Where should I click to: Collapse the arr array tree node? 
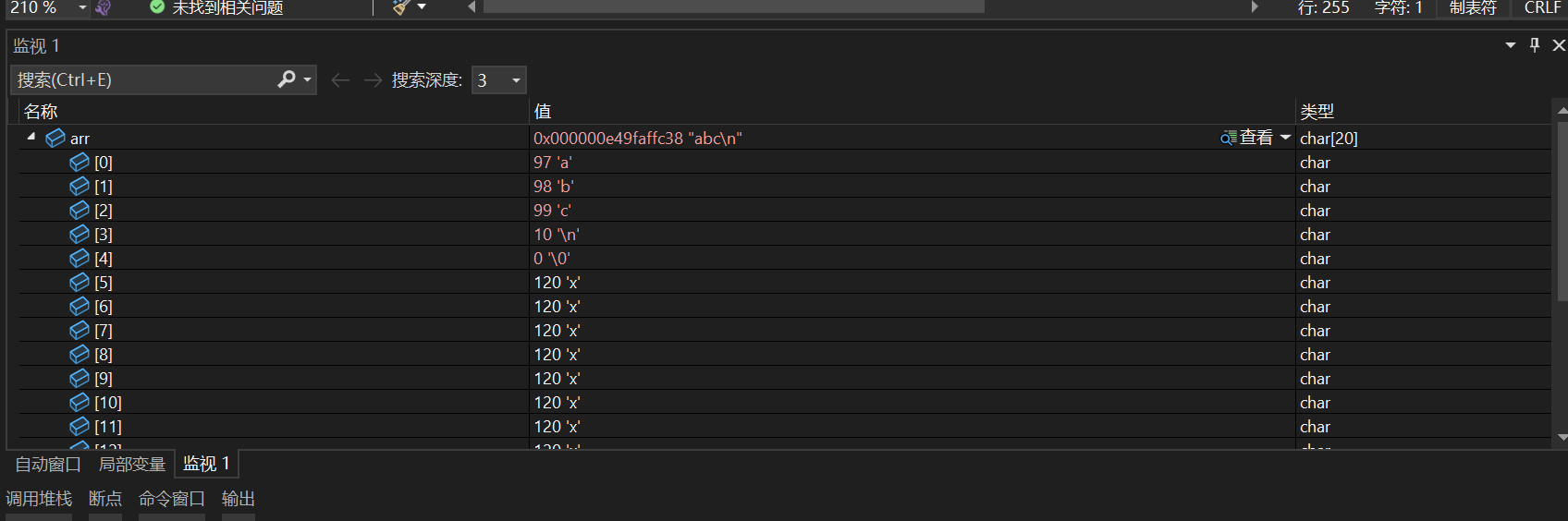click(x=31, y=137)
